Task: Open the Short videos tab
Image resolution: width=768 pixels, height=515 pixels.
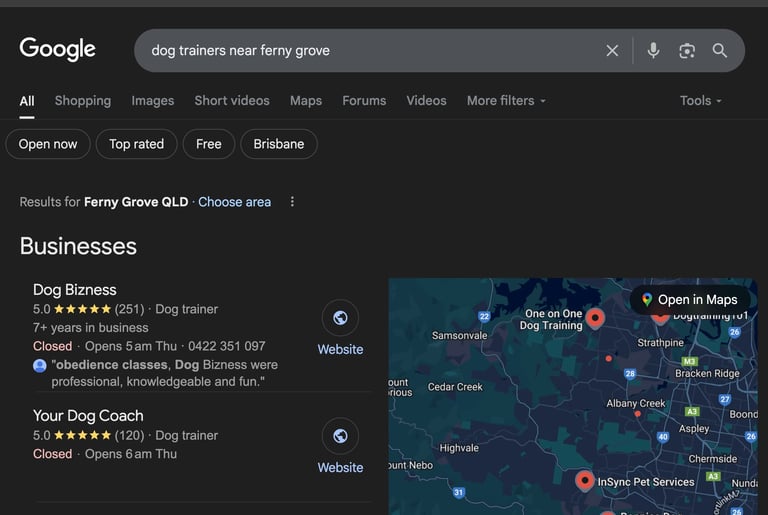Action: pos(232,101)
